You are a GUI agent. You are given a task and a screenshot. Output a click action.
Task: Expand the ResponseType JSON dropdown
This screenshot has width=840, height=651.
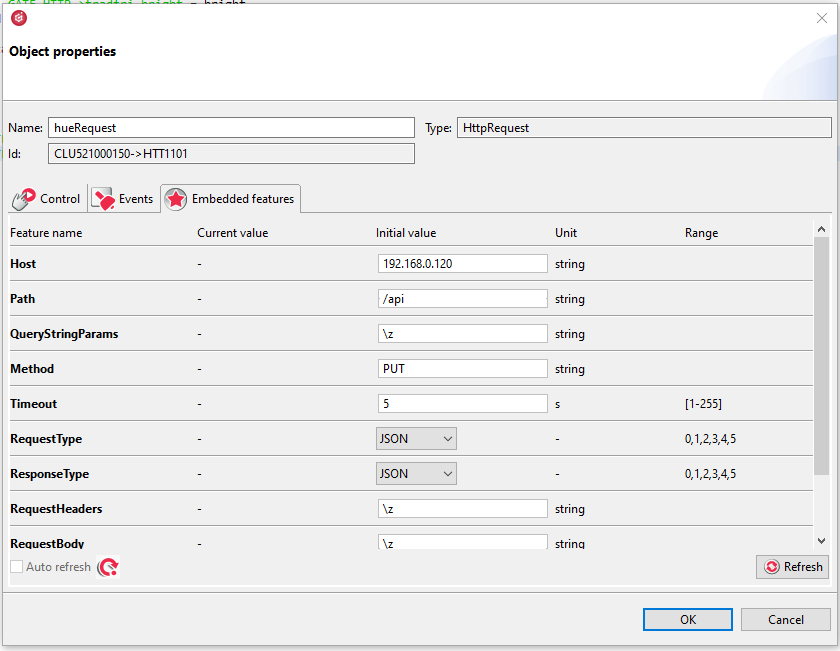416,473
